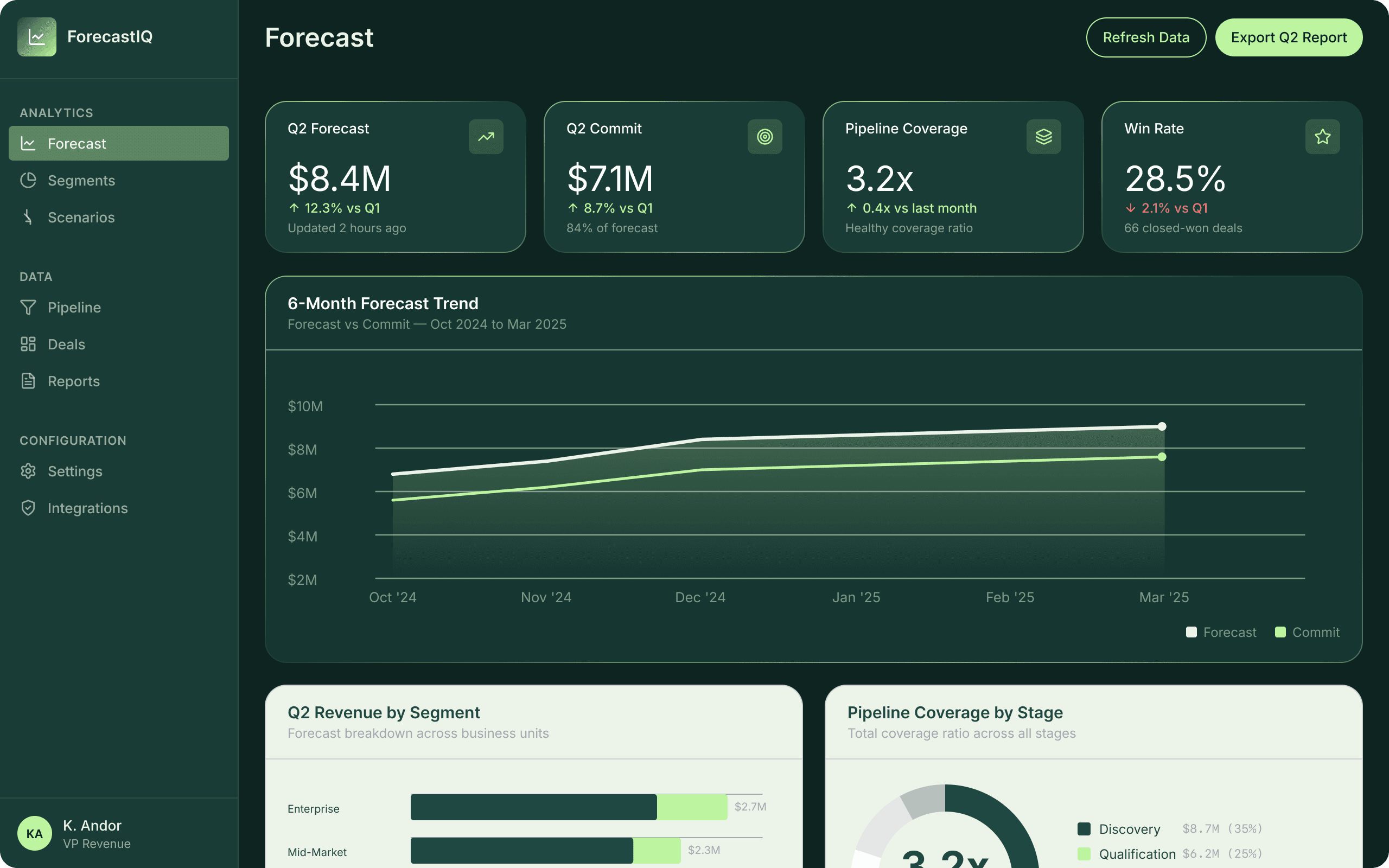Click the Discovery $8.7M (35%) value

coord(1222,828)
